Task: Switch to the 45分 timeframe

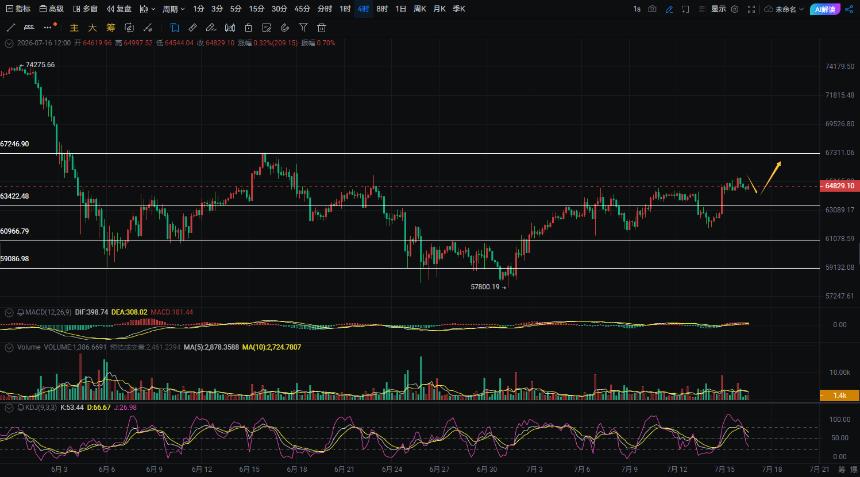Action: coord(302,9)
